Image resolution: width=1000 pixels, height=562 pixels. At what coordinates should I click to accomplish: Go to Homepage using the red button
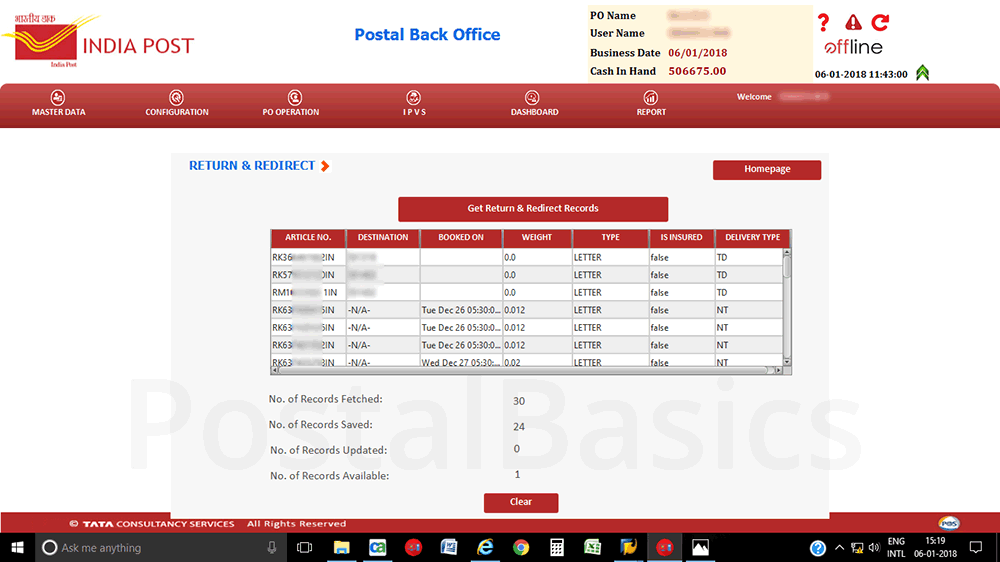[x=767, y=170]
